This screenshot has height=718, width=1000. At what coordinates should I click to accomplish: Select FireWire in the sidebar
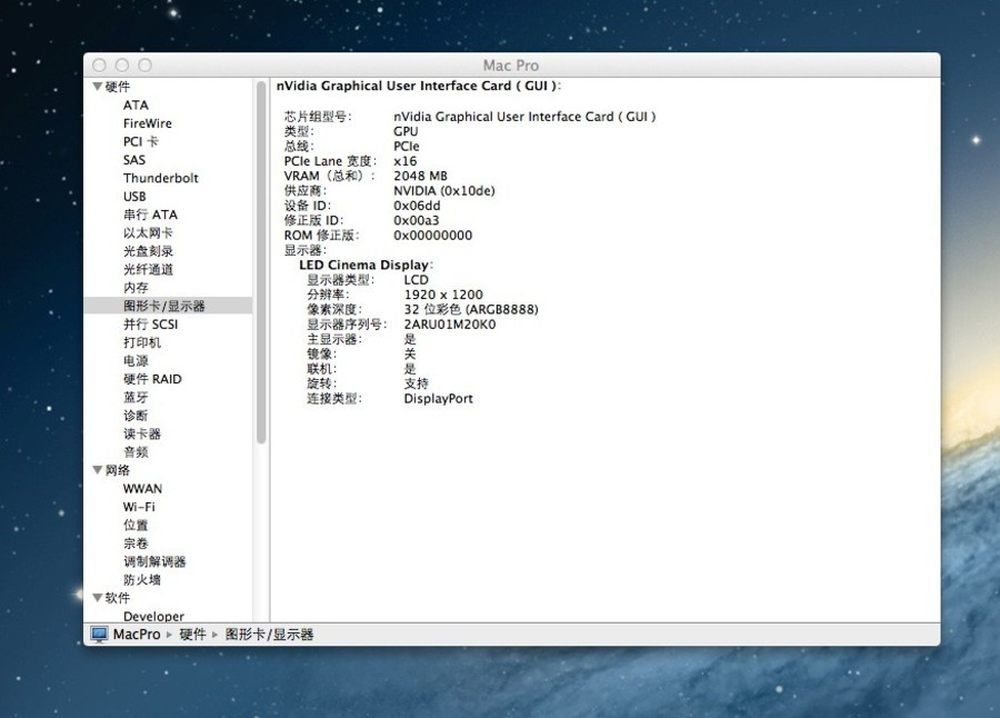[x=147, y=123]
